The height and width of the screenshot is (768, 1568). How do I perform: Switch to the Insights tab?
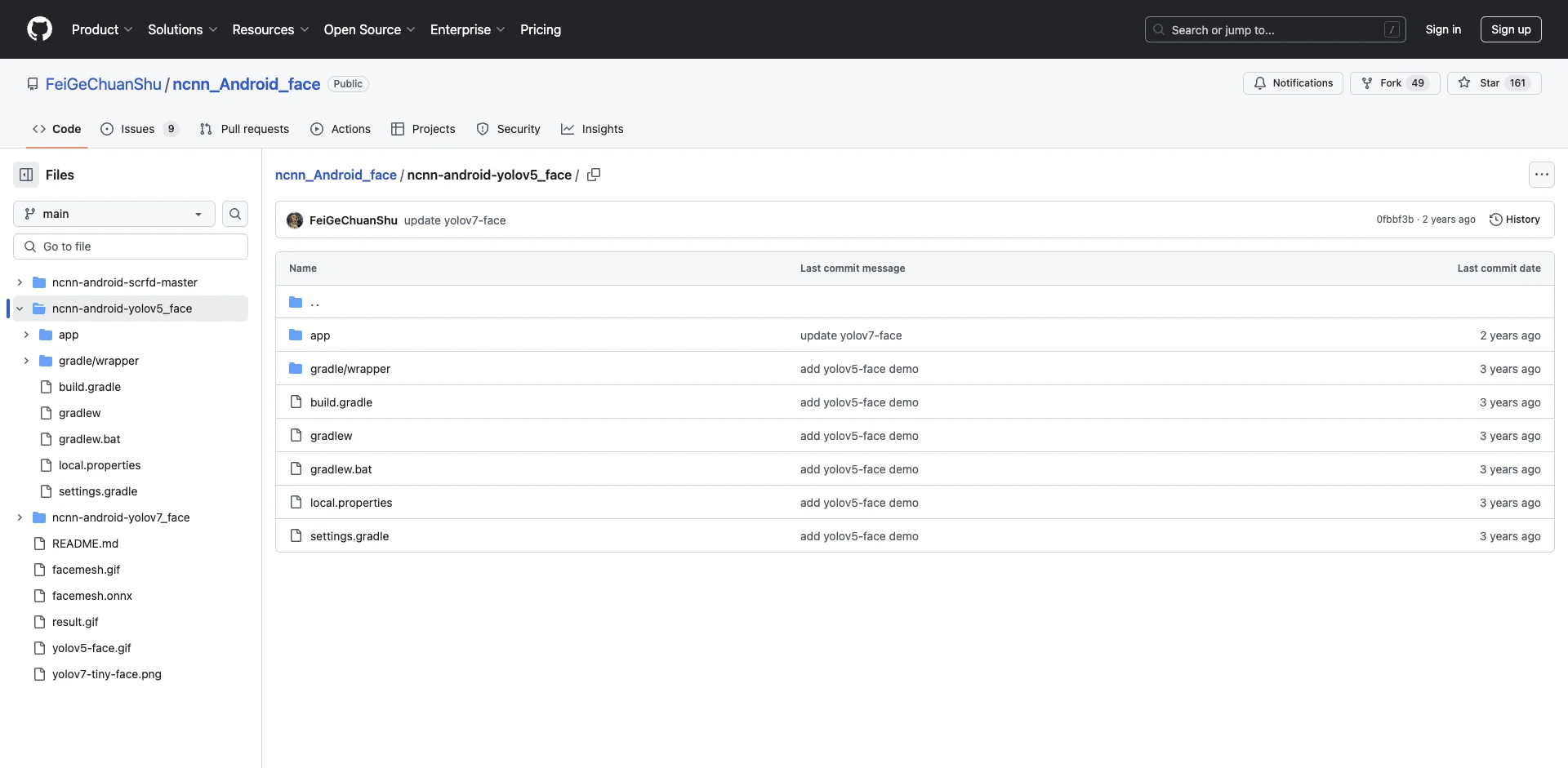coord(592,129)
